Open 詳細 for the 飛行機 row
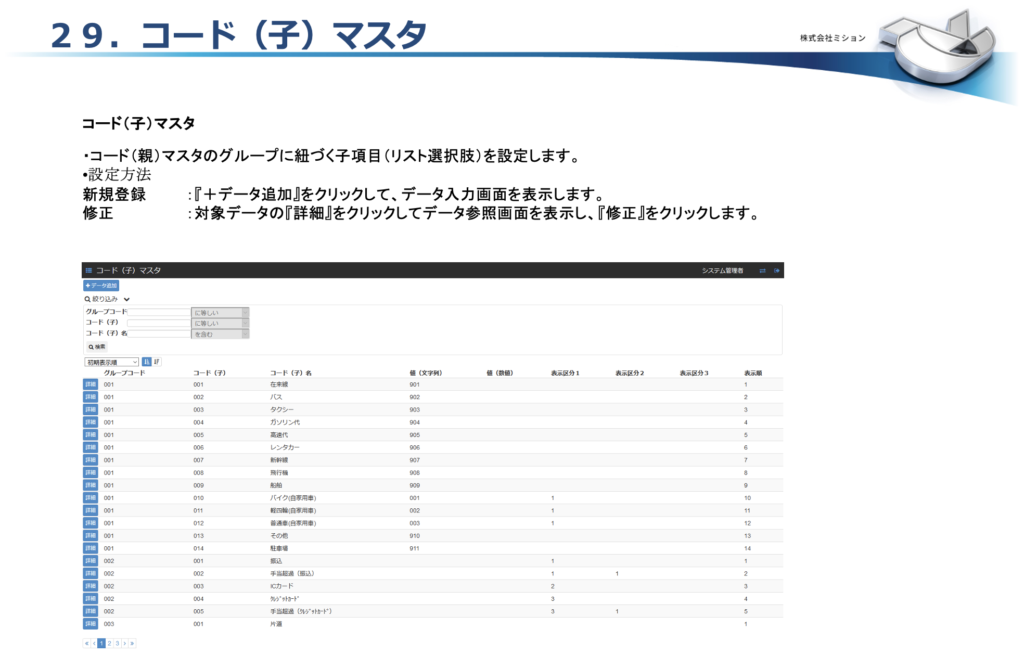Image resolution: width=1024 pixels, height=668 pixels. pos(90,473)
